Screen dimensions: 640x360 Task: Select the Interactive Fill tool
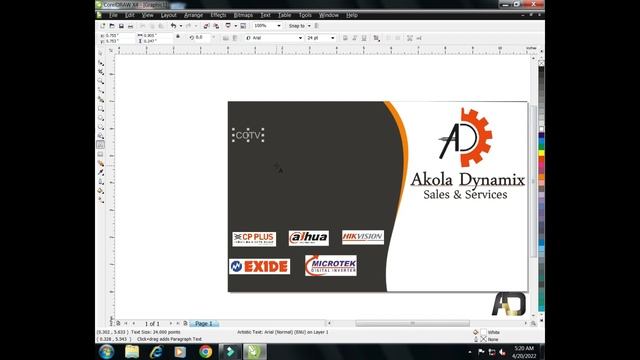pyautogui.click(x=100, y=200)
